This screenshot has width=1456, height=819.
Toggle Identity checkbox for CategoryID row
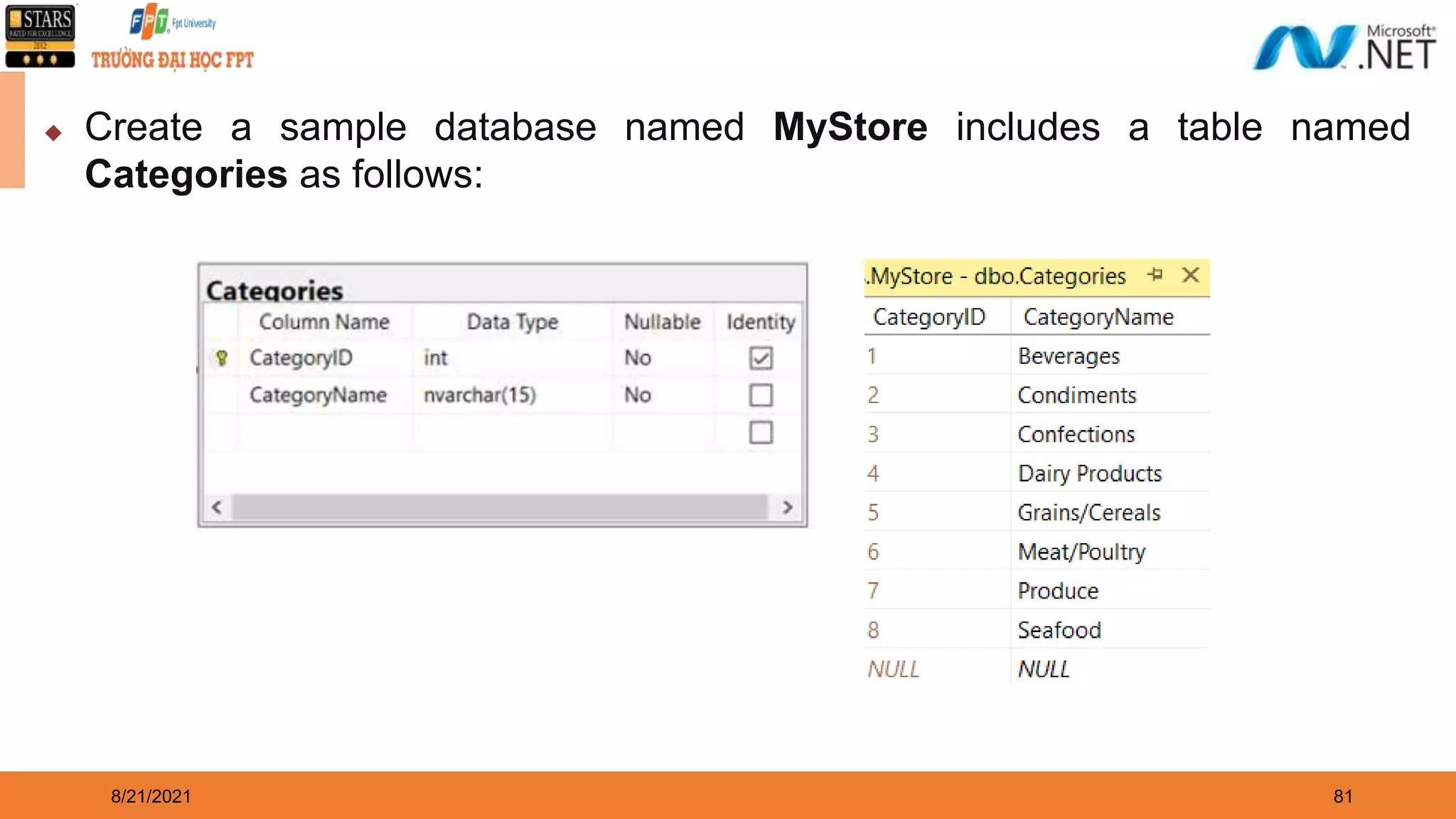(x=761, y=358)
